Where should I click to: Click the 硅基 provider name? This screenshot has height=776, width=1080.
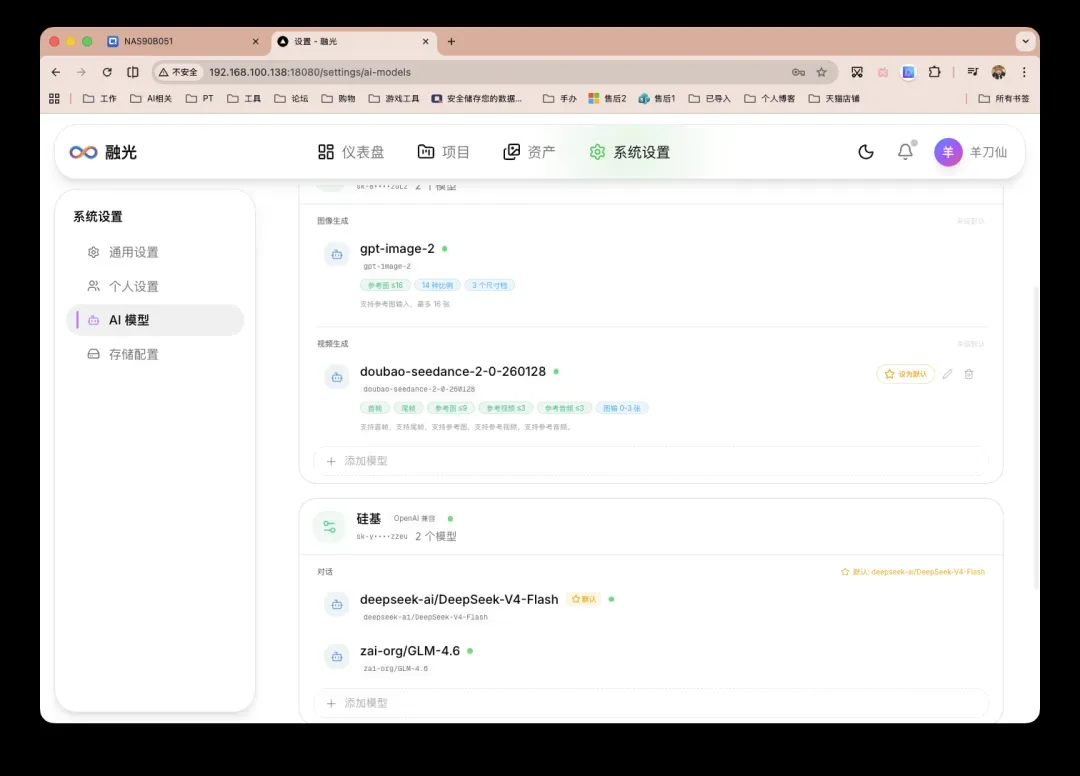368,518
